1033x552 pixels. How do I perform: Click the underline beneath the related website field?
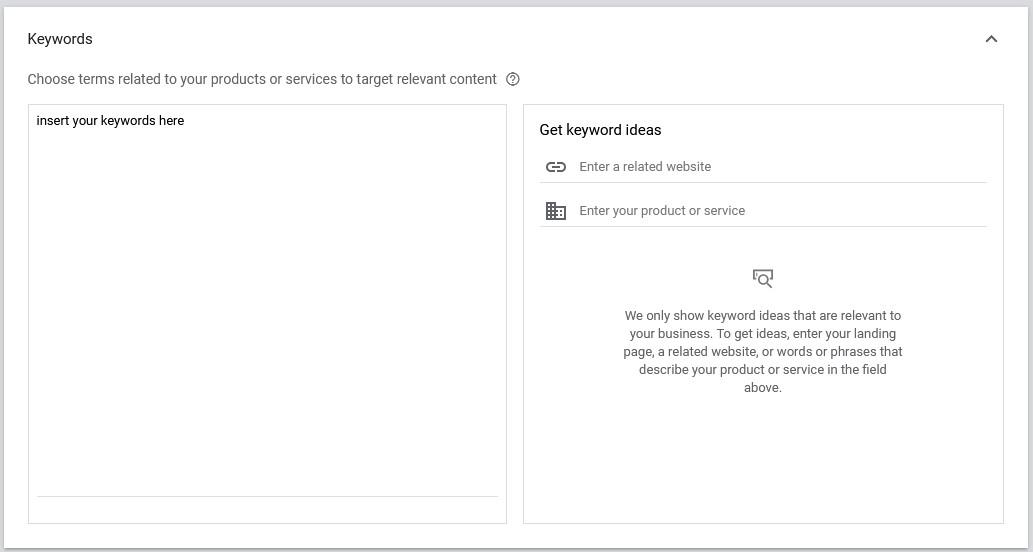click(763, 183)
